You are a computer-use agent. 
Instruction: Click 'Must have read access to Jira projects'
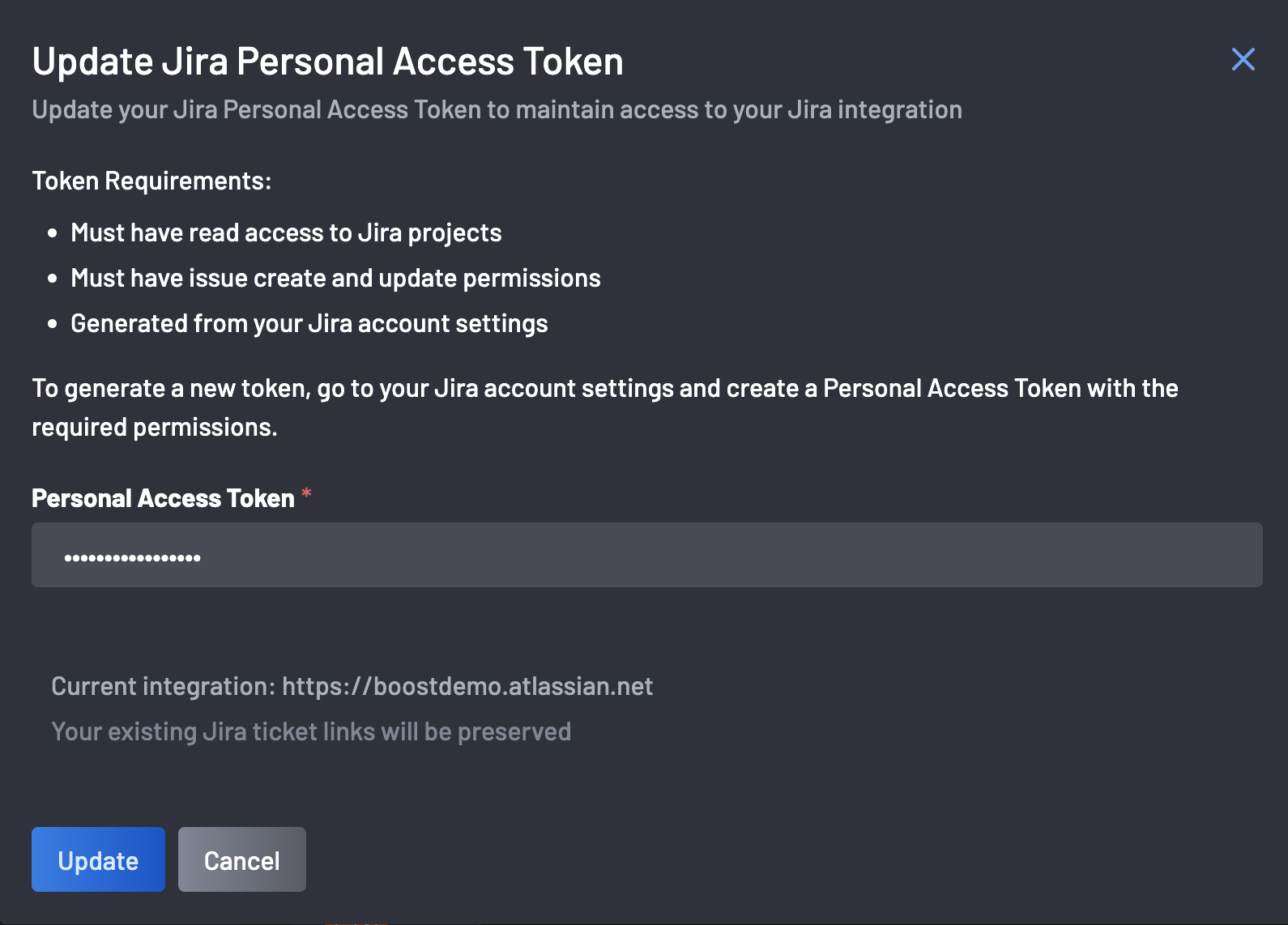pos(286,233)
